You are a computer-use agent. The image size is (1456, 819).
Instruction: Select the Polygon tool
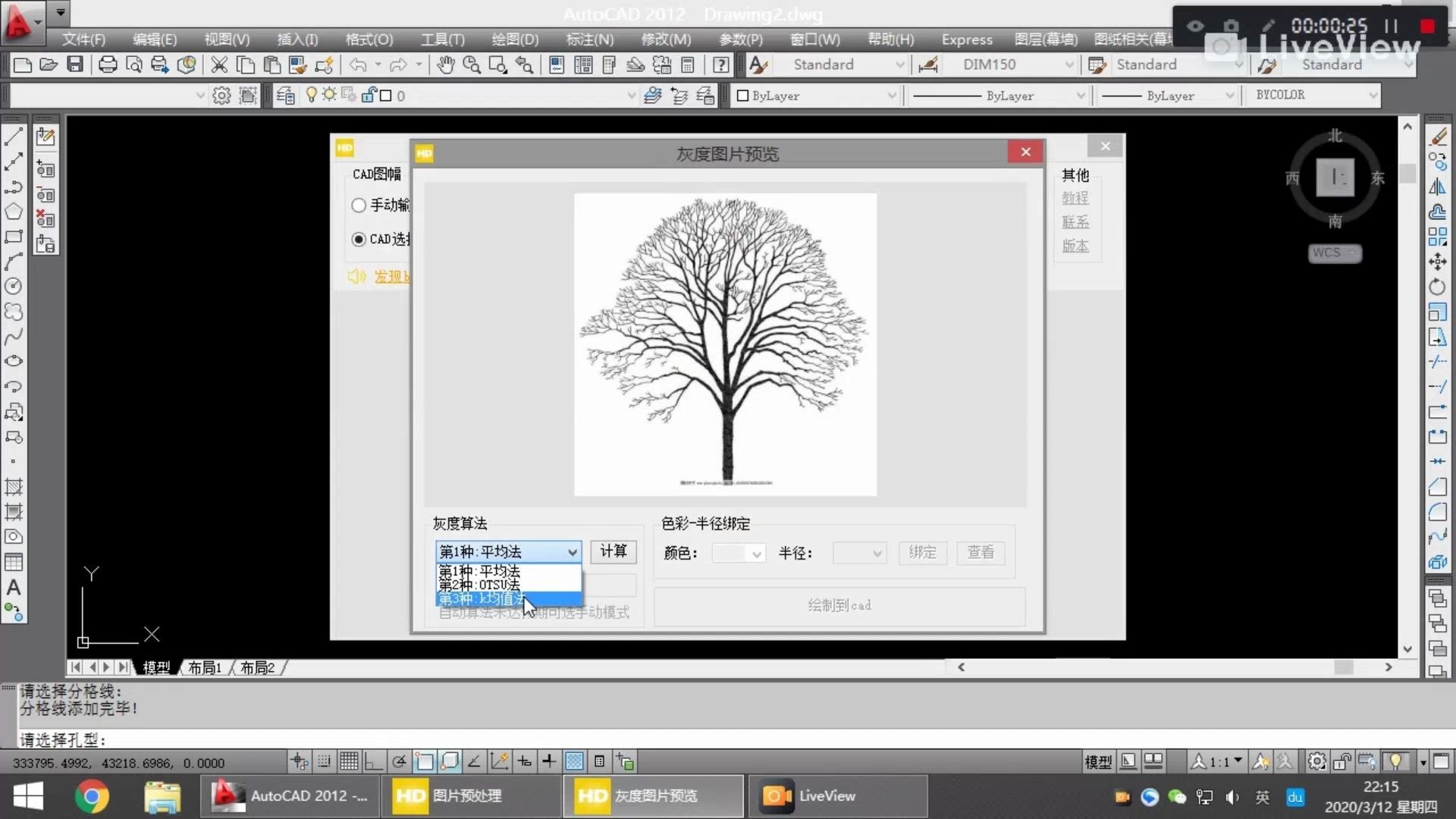(x=14, y=212)
